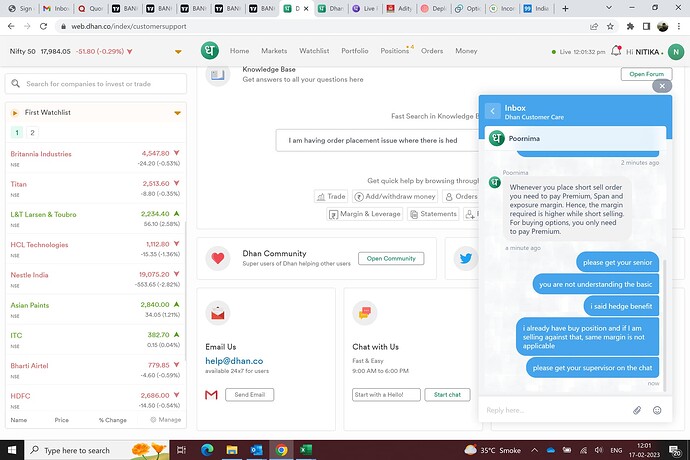Click the company search input field
Image resolution: width=690 pixels, height=460 pixels.
click(96, 84)
